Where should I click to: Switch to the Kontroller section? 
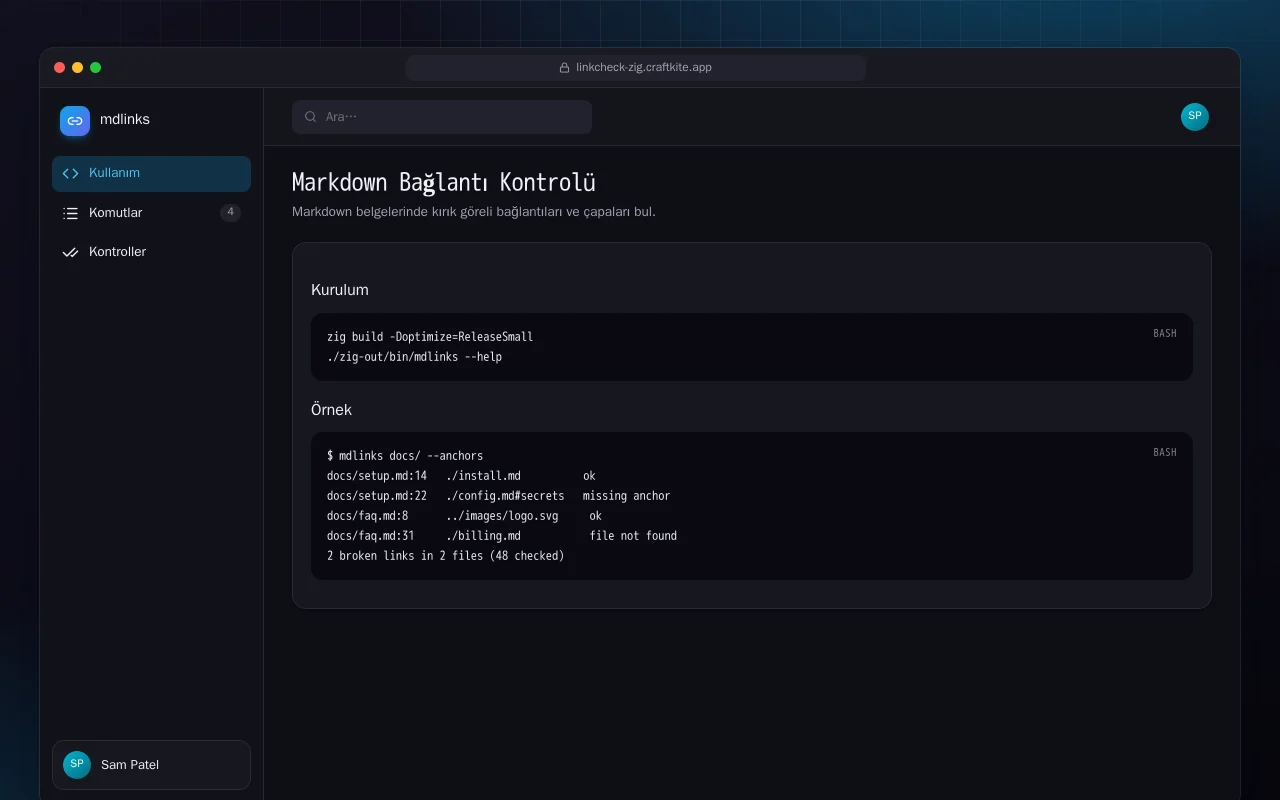(151, 252)
